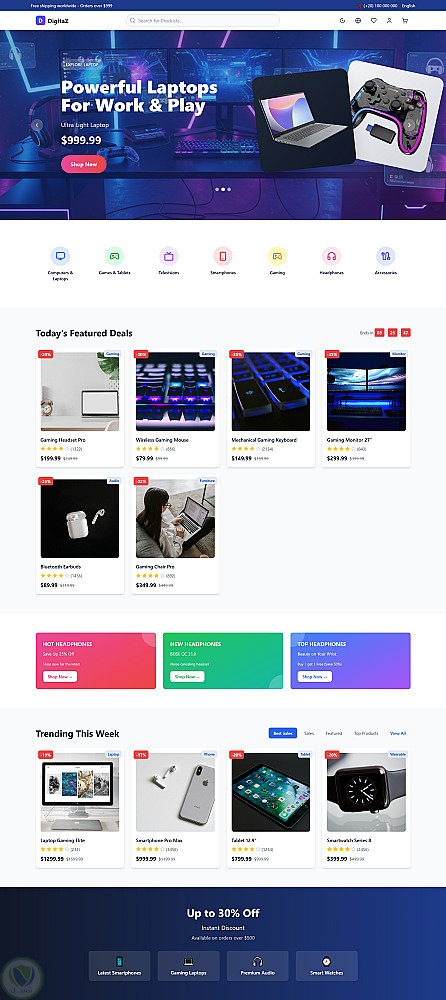Go to next hero slide arrow
446x1000 pixels.
tap(409, 125)
